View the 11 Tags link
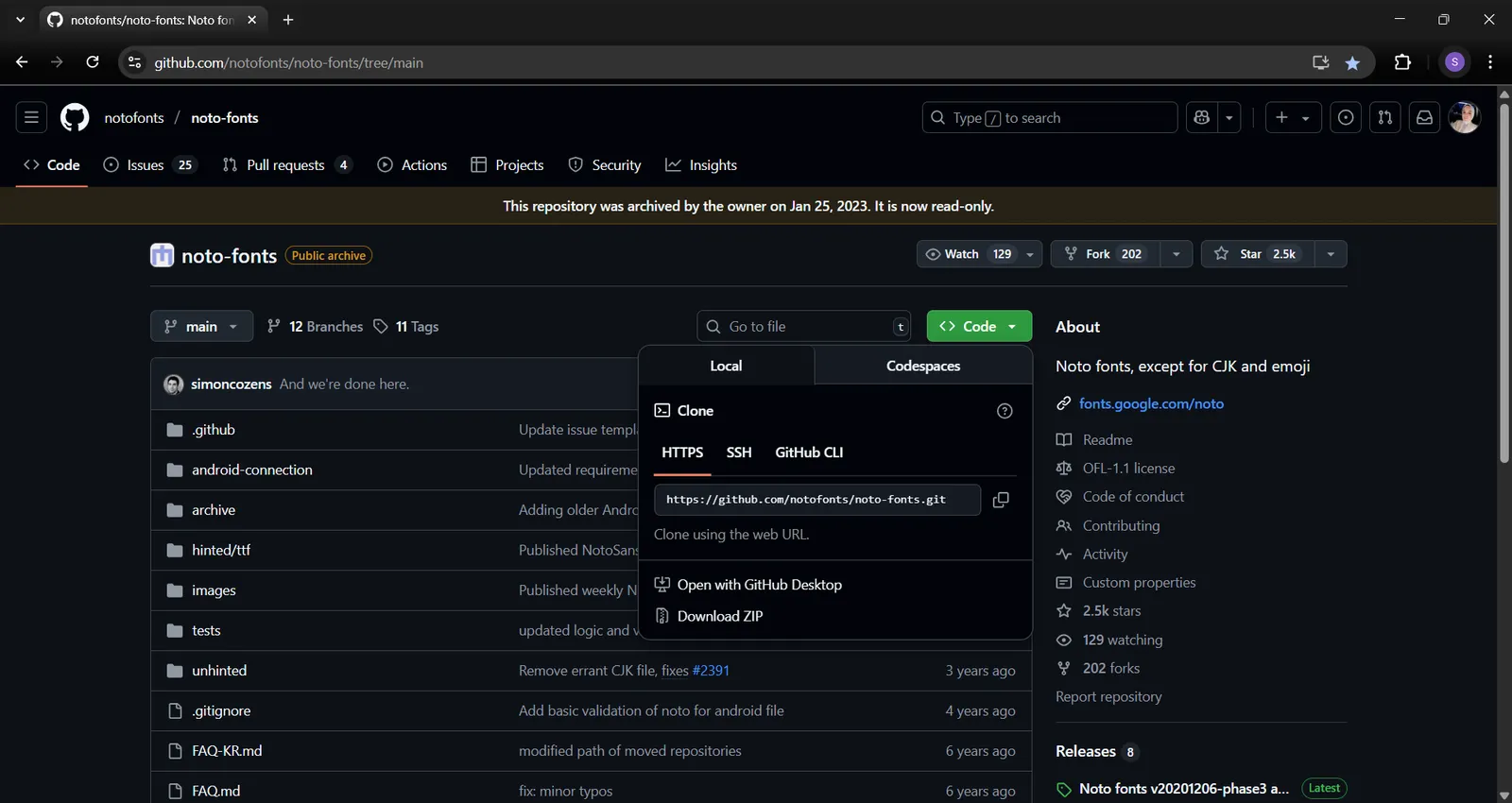The image size is (1512, 803). pos(406,326)
